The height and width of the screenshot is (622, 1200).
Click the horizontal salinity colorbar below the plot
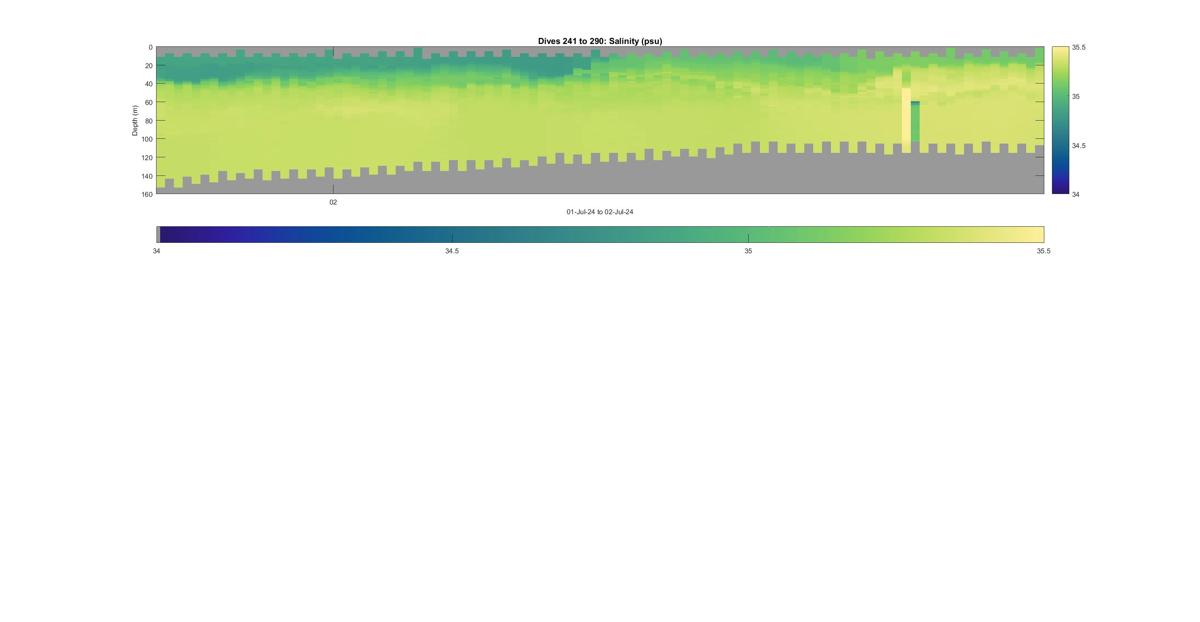(x=600, y=234)
